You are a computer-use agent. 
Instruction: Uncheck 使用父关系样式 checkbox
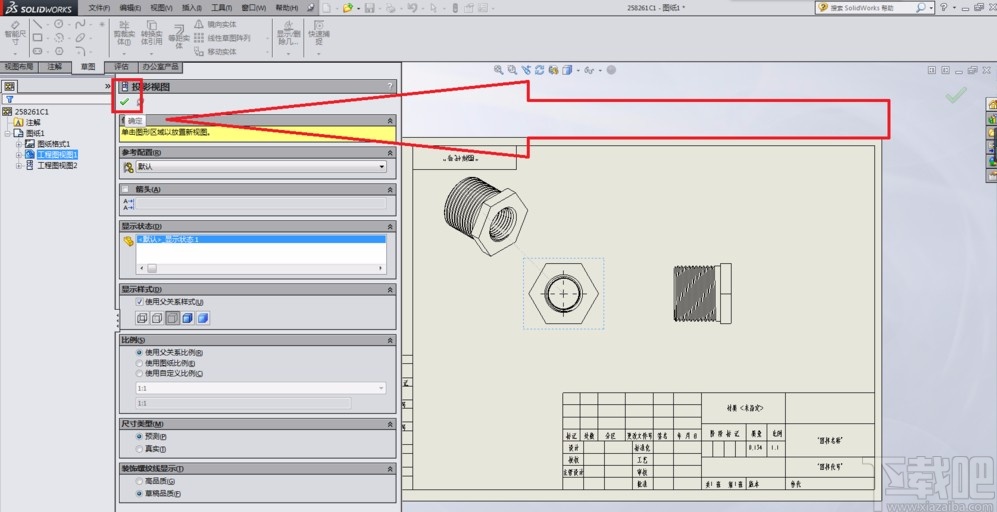(x=140, y=302)
